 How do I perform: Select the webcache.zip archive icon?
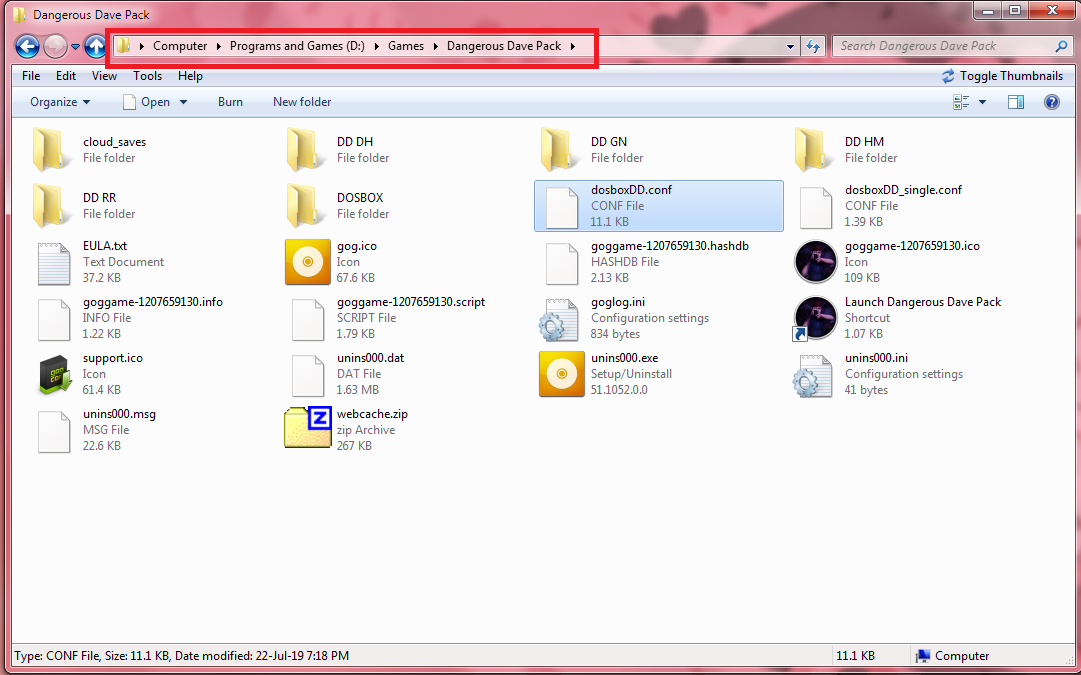click(308, 427)
